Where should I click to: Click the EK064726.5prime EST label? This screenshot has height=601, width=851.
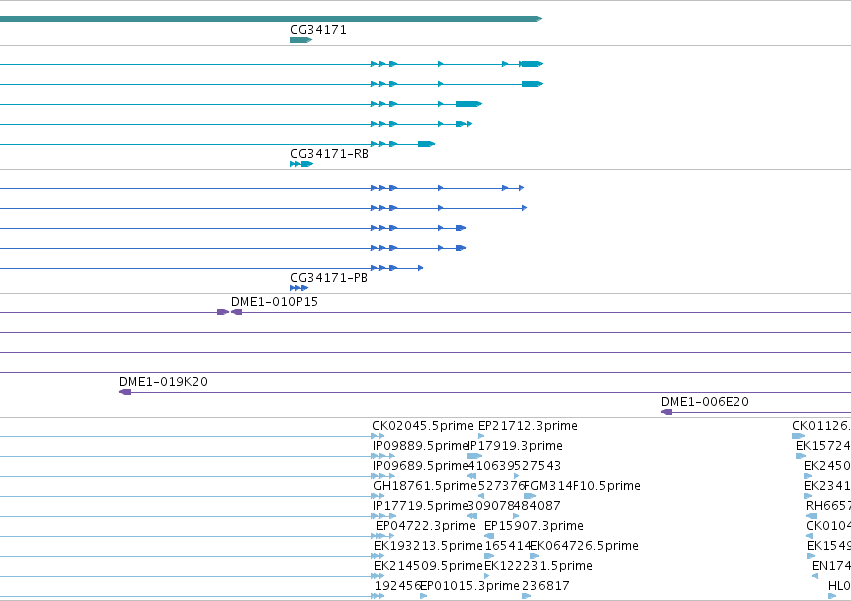pyautogui.click(x=584, y=546)
